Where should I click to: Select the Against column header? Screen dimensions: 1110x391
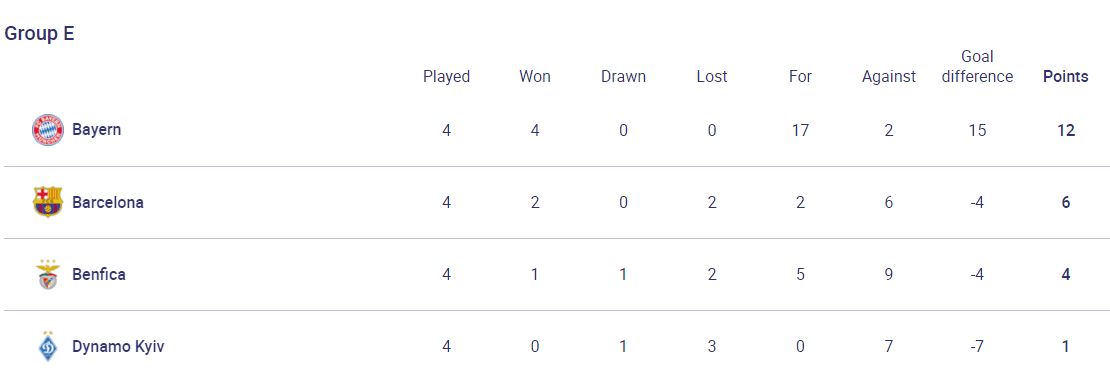[888, 76]
